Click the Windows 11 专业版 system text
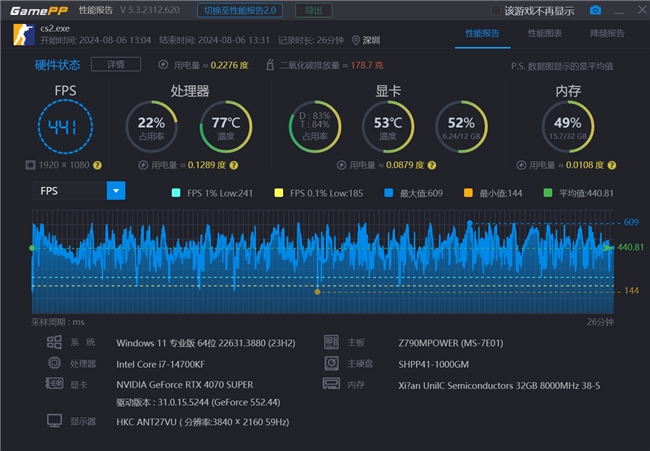Image resolution: width=650 pixels, height=451 pixels. [206, 343]
